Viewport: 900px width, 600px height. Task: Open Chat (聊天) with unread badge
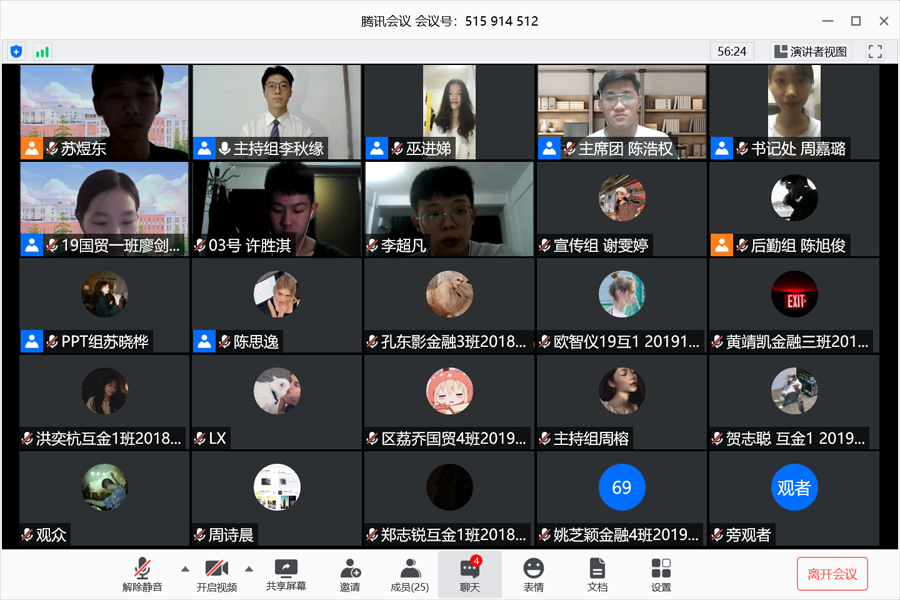(x=470, y=574)
